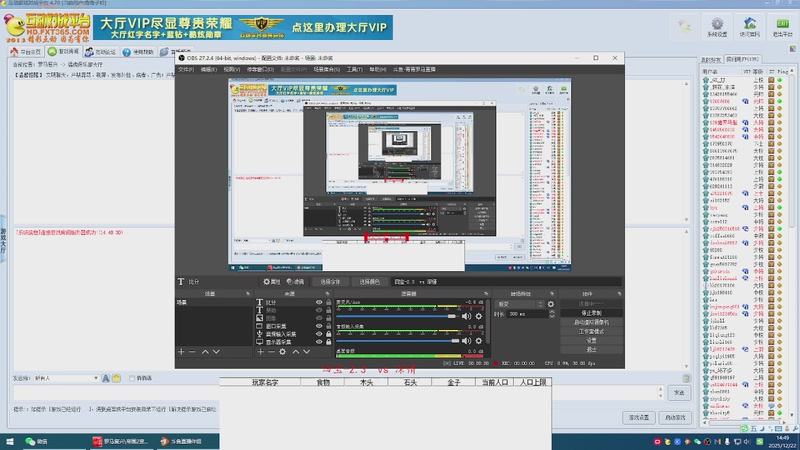Open OBS 工具(T) menu
The image size is (800, 450).
[x=355, y=69]
